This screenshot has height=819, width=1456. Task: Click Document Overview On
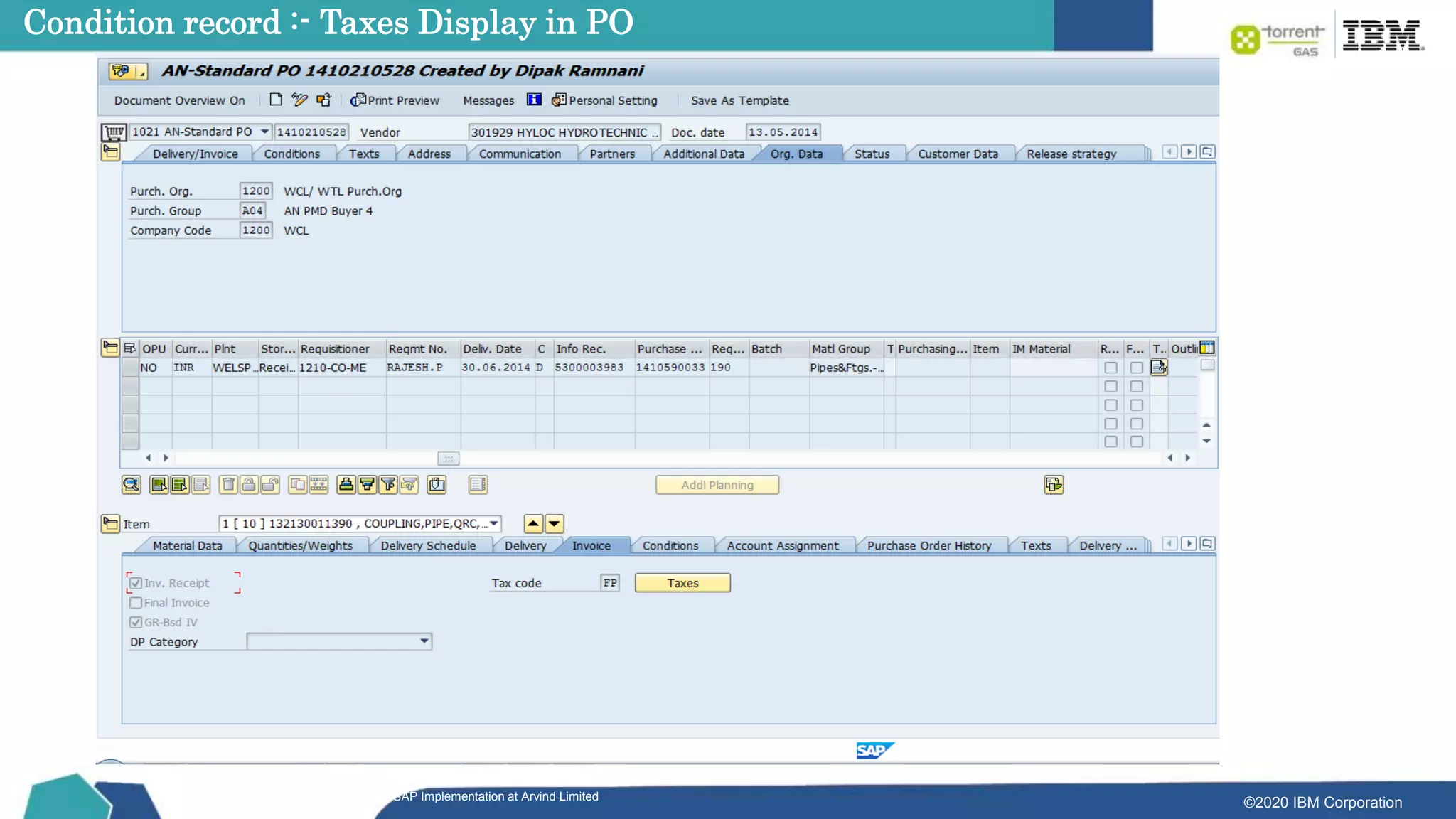179,100
